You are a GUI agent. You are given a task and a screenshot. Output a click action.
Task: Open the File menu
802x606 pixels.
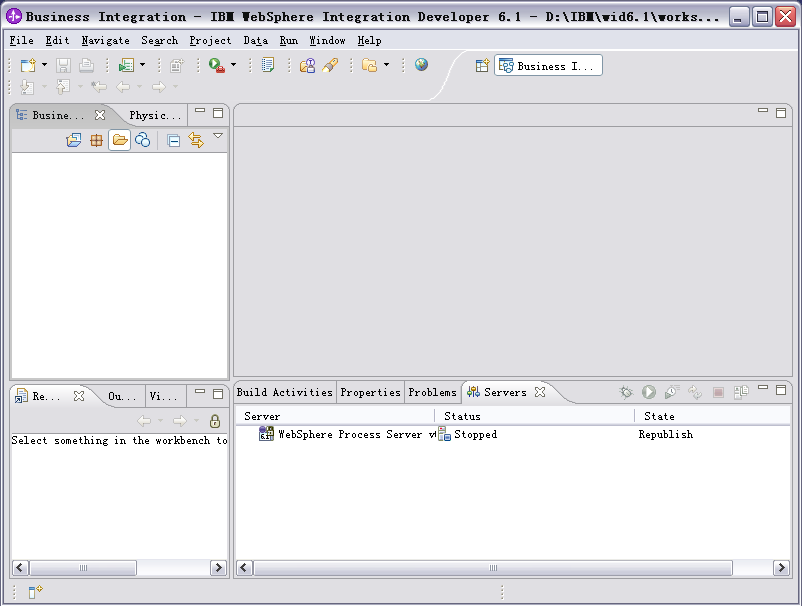click(21, 40)
